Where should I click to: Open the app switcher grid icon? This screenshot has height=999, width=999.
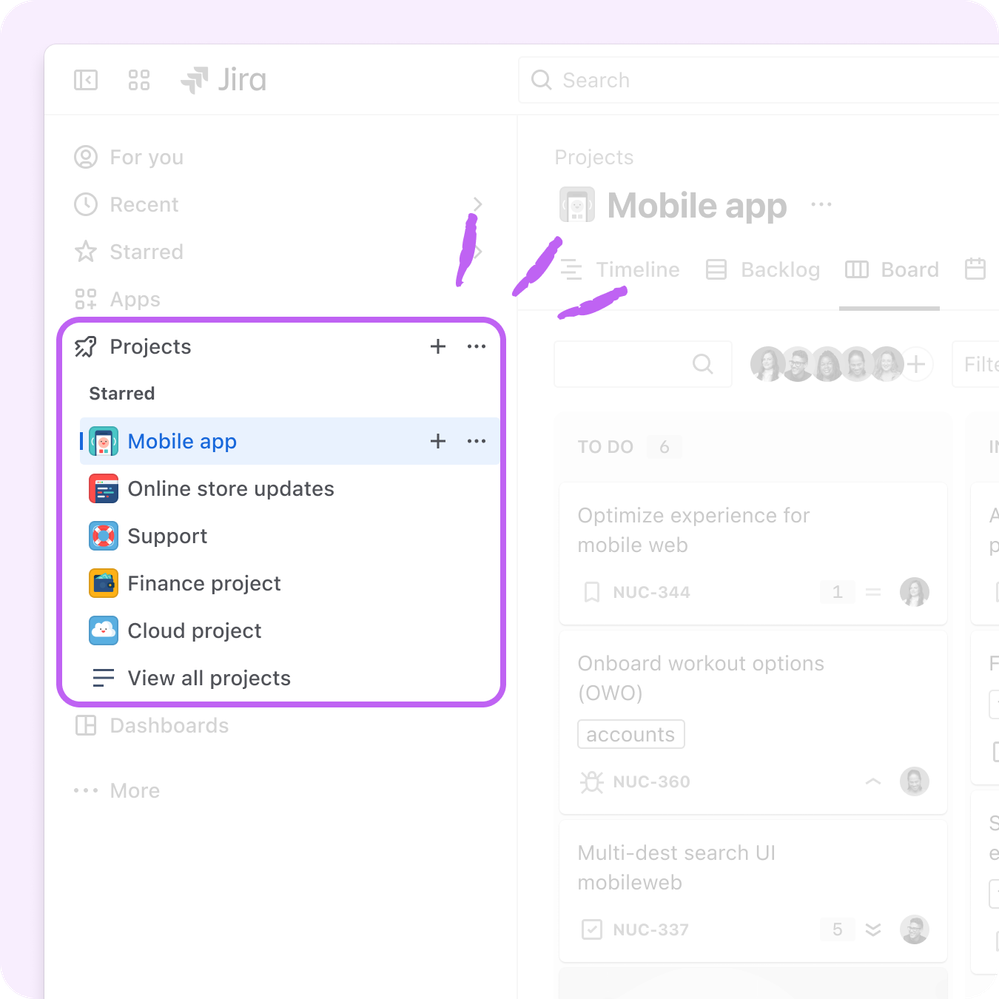[139, 80]
